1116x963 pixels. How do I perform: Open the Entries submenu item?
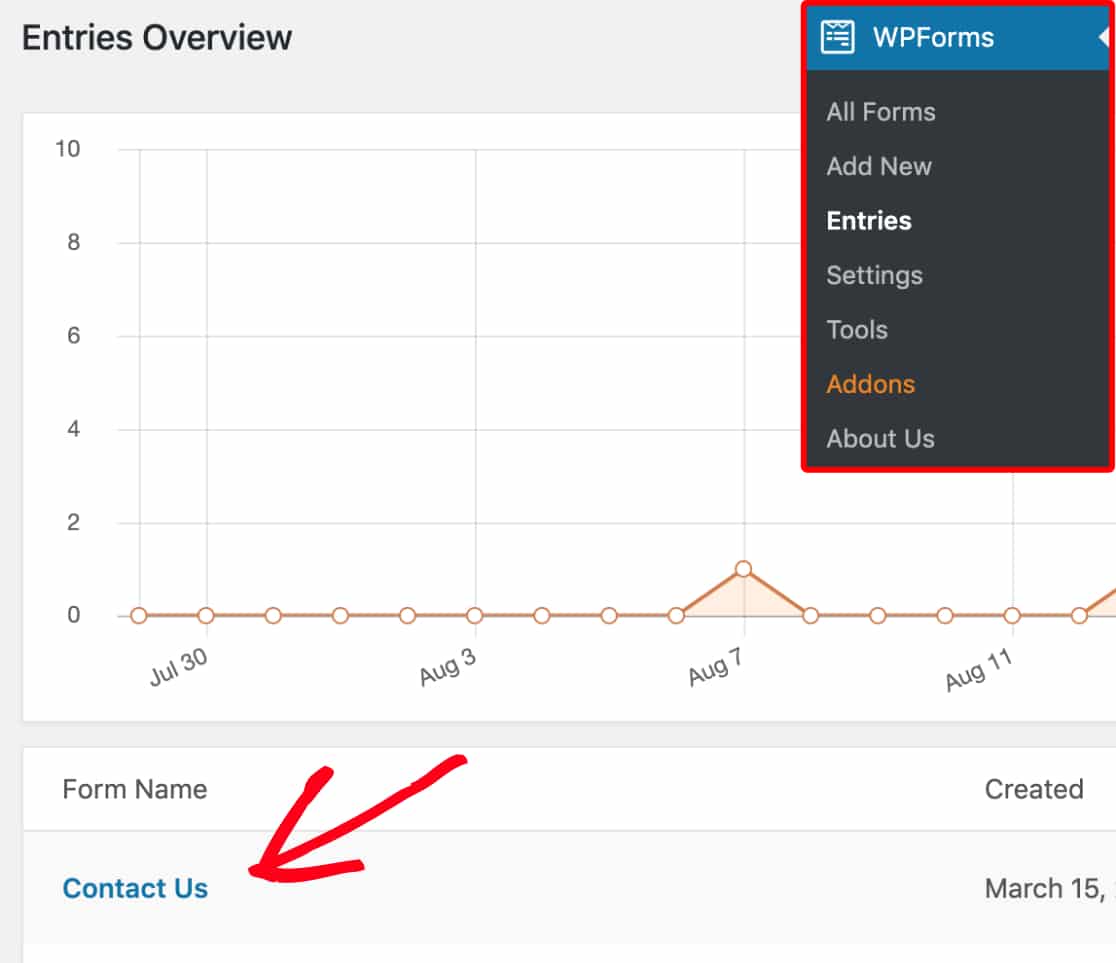point(869,221)
